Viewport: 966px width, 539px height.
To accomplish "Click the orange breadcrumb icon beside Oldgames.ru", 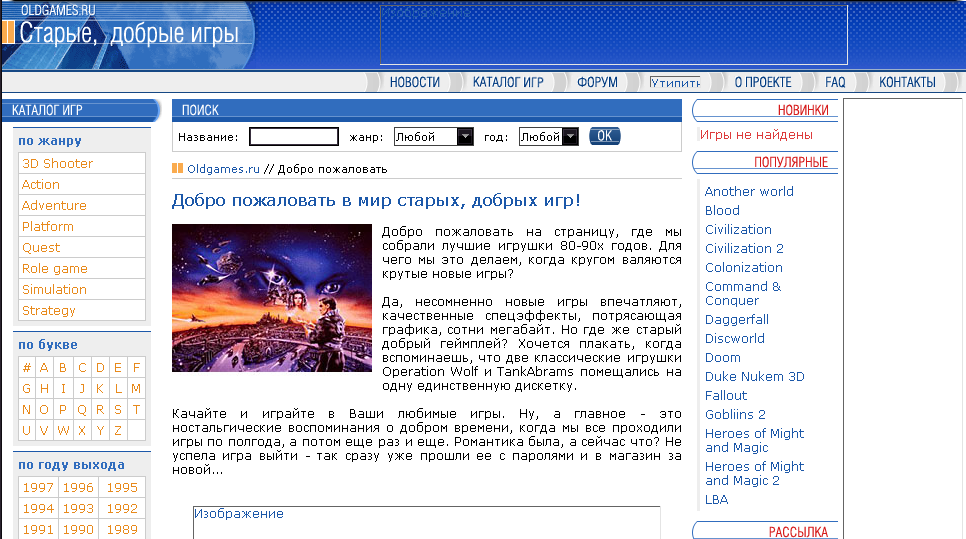I will 177,168.
